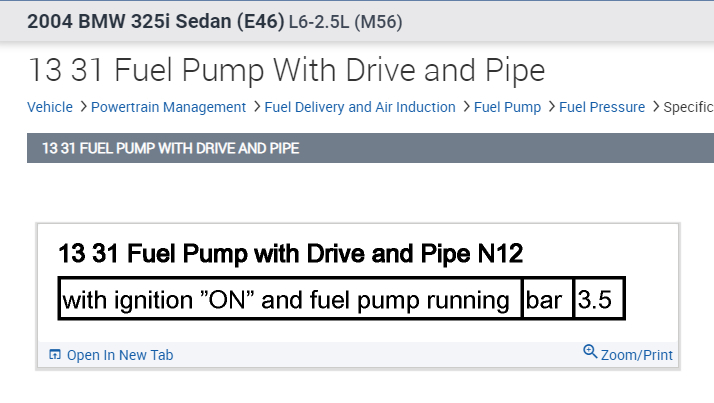
Task: Select the 3.5 value cell
Action: click(599, 300)
